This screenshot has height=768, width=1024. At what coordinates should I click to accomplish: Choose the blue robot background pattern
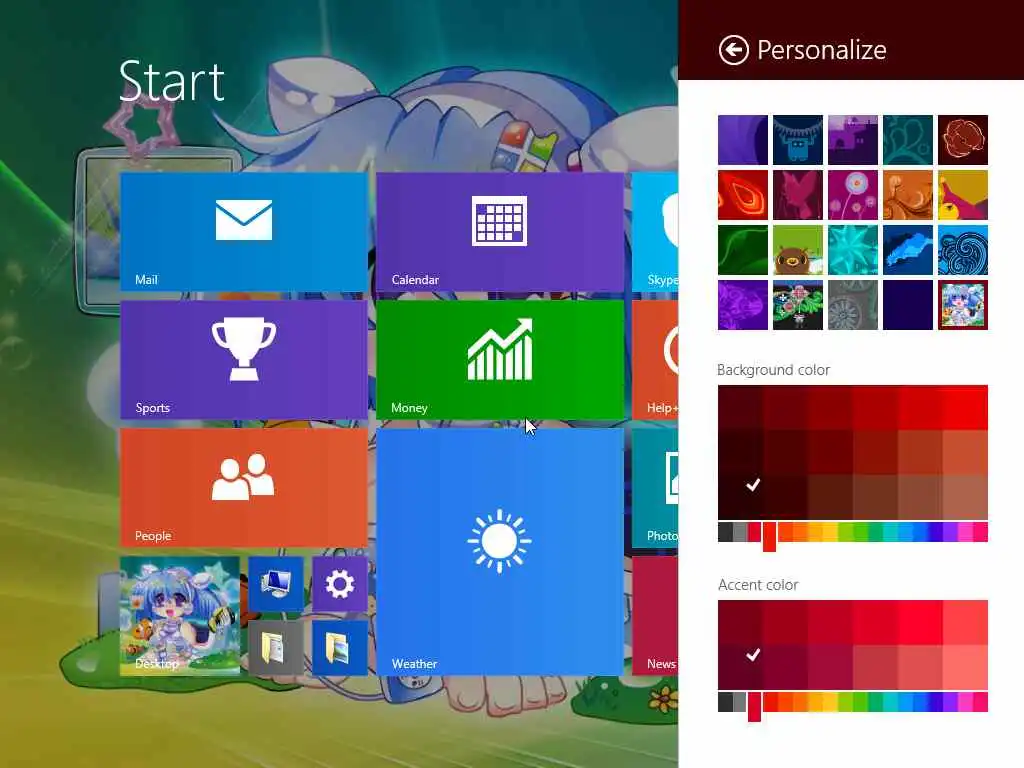click(798, 140)
